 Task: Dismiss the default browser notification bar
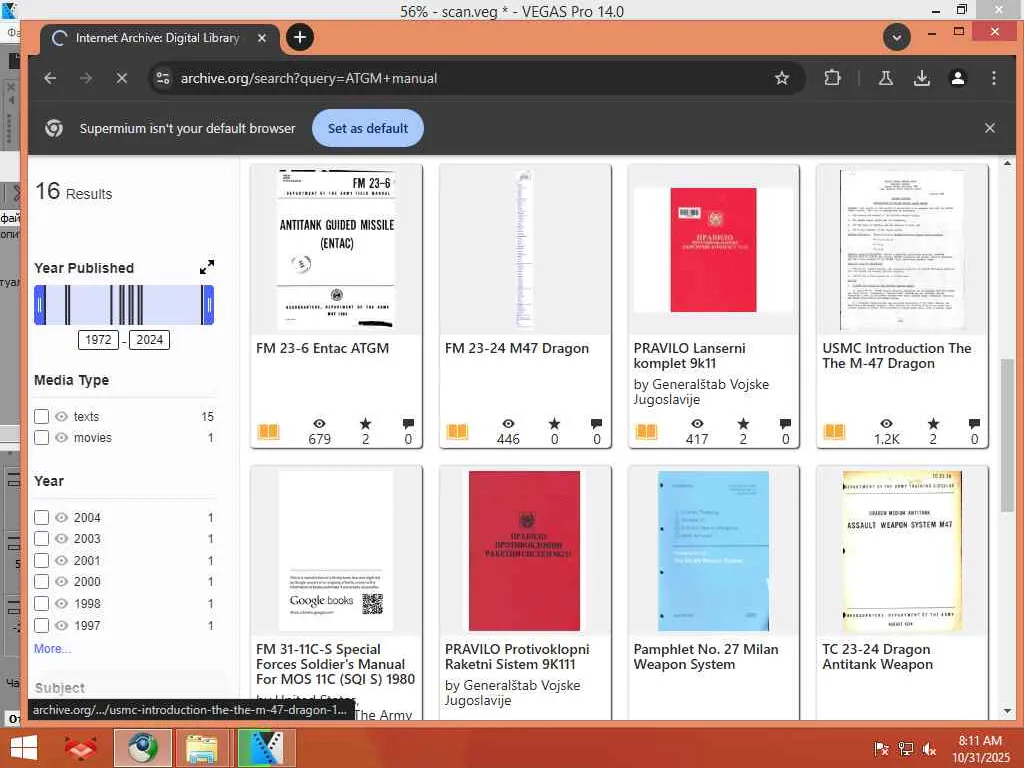click(989, 128)
